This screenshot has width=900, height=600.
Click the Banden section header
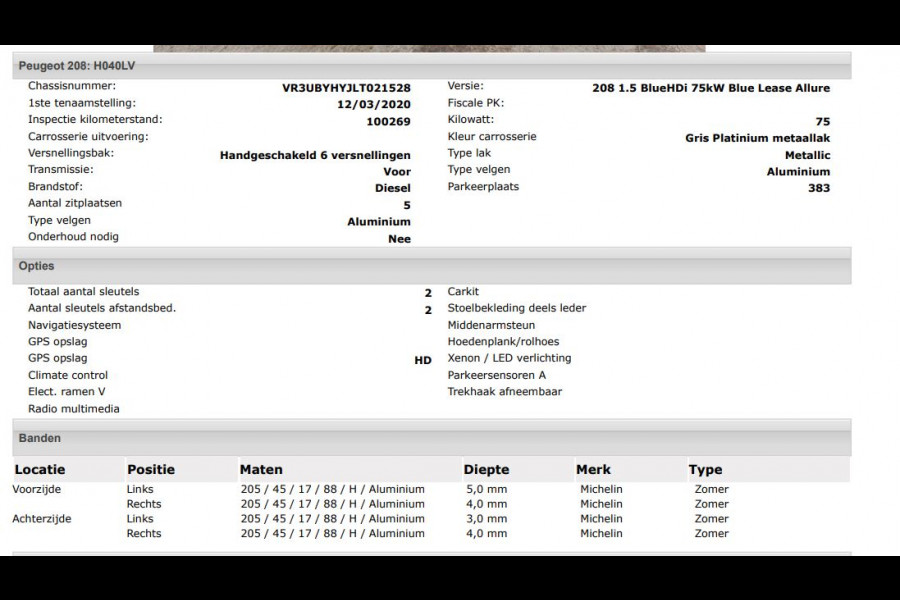[x=39, y=438]
